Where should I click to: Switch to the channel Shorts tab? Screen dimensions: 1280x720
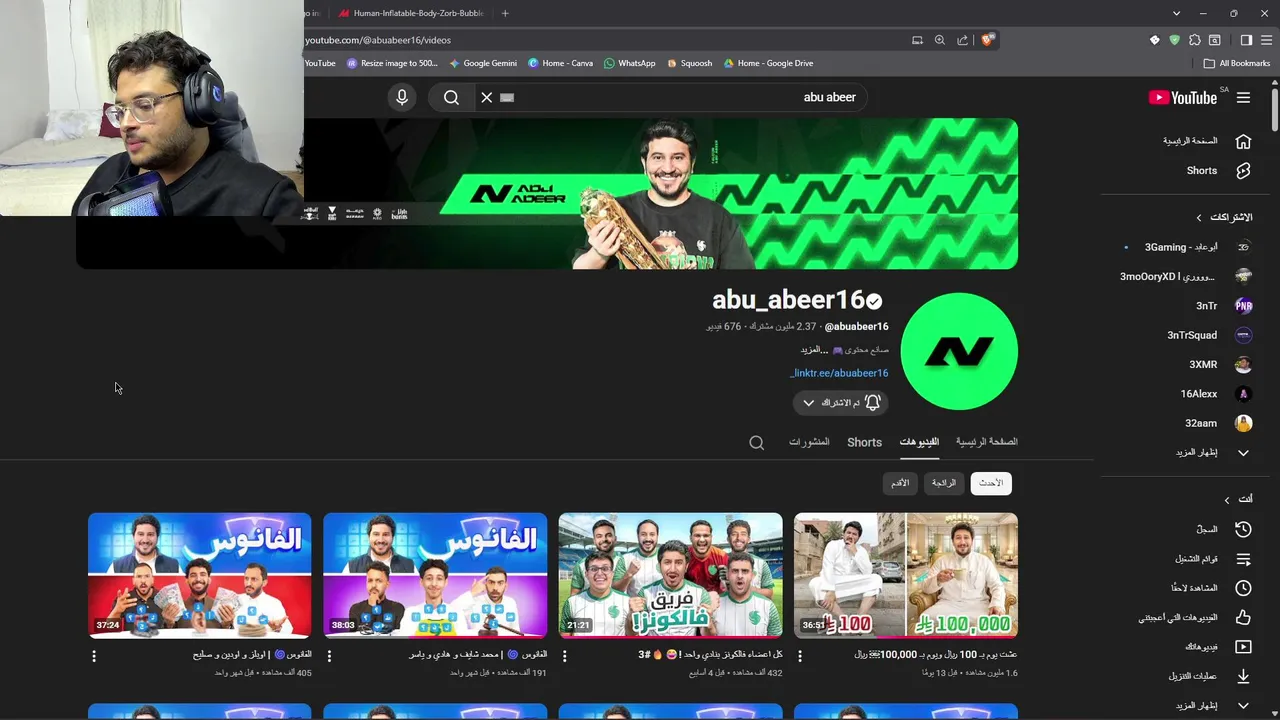864,442
